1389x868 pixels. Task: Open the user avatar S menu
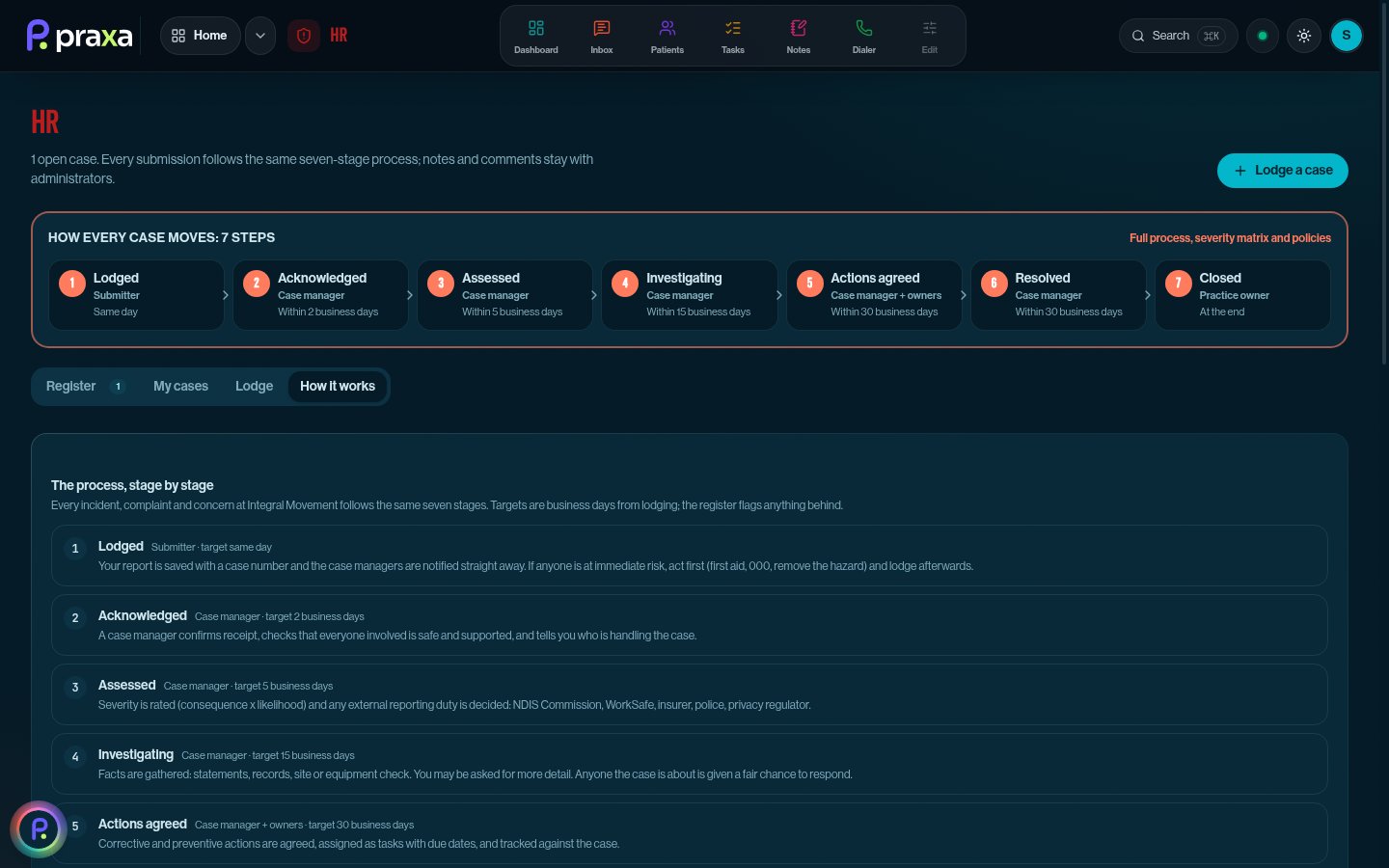click(x=1347, y=36)
